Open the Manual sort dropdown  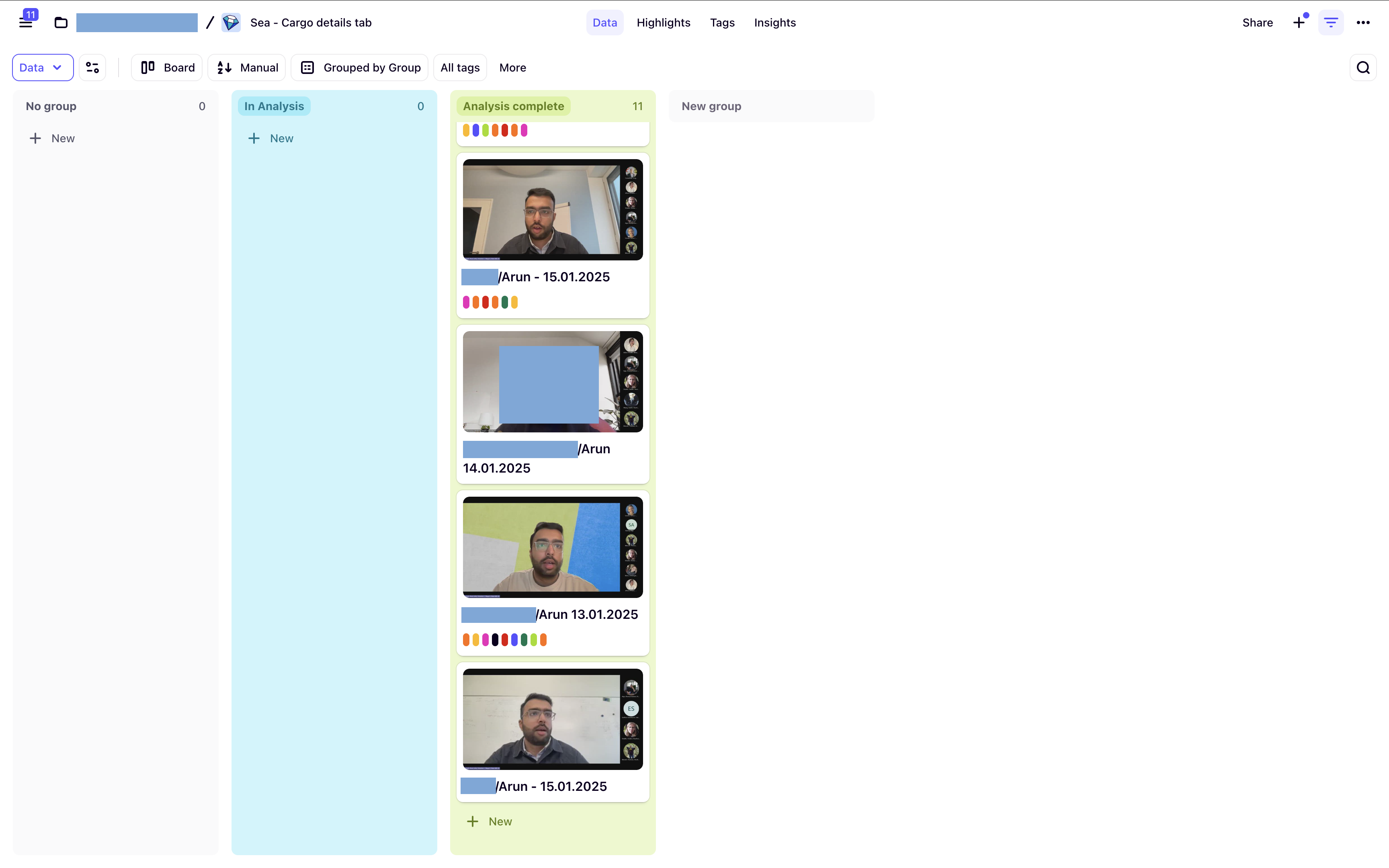[x=247, y=68]
